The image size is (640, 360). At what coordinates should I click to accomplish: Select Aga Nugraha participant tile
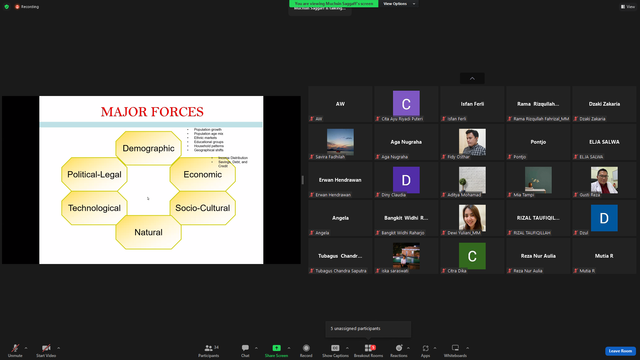pyautogui.click(x=406, y=142)
